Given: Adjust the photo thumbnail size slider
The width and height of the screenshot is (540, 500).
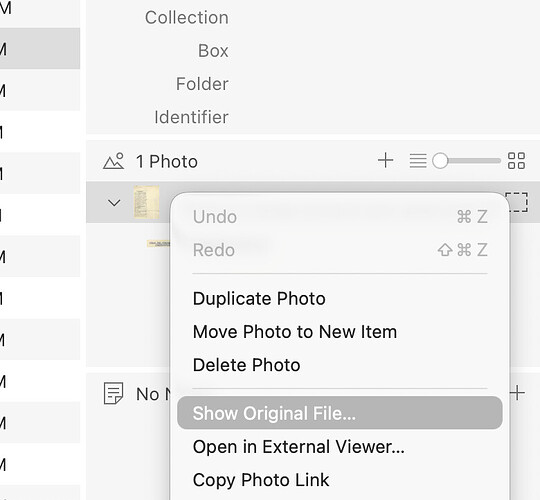Looking at the screenshot, I should point(467,161).
